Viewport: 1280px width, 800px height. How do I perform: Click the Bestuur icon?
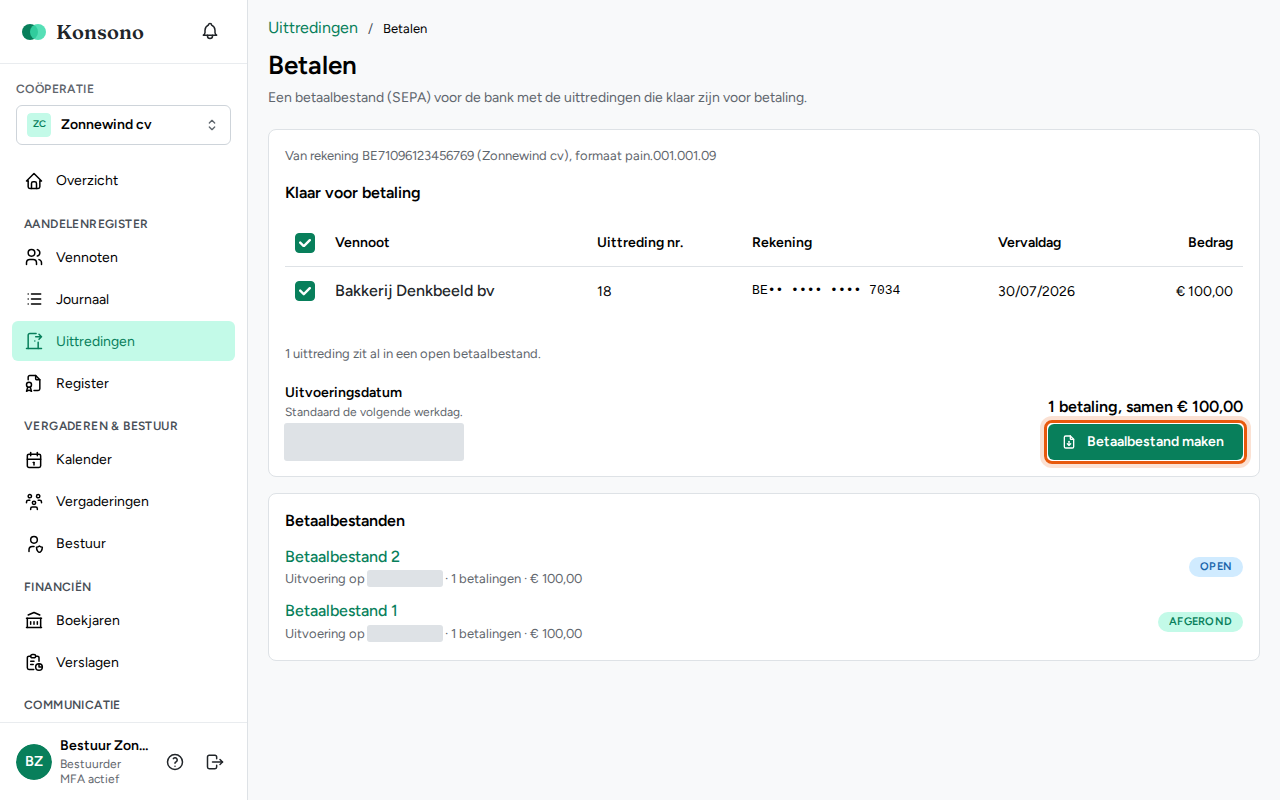click(x=34, y=544)
